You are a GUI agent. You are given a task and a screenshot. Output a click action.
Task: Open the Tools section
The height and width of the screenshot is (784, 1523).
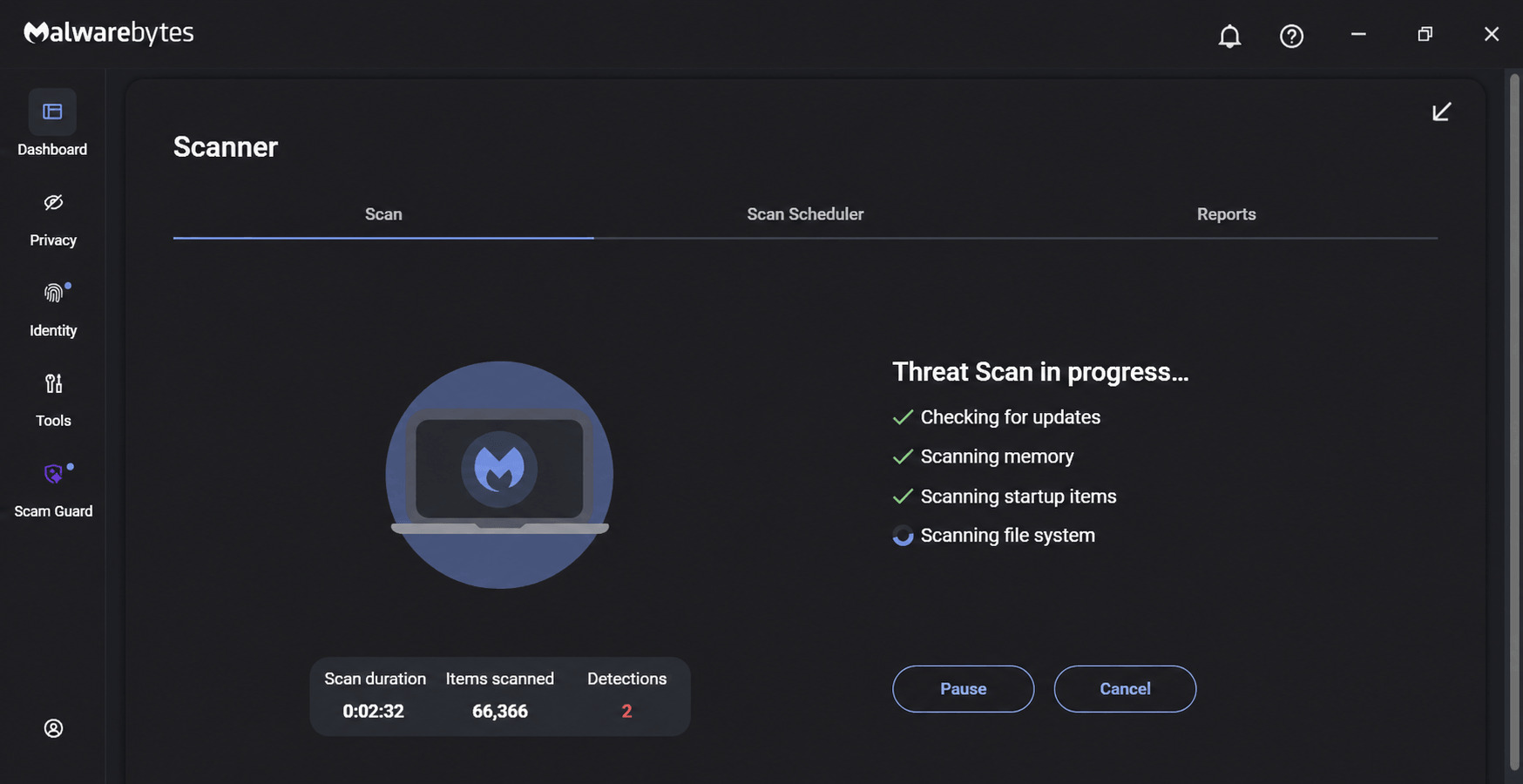click(x=53, y=401)
